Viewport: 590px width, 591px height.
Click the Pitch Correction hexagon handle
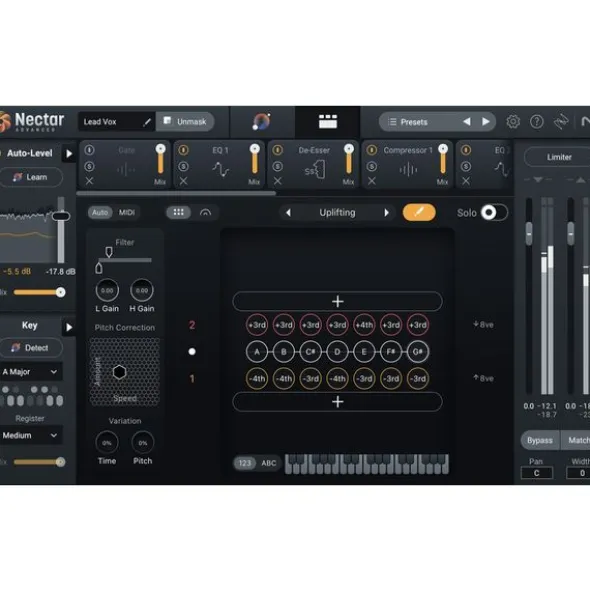click(x=119, y=372)
